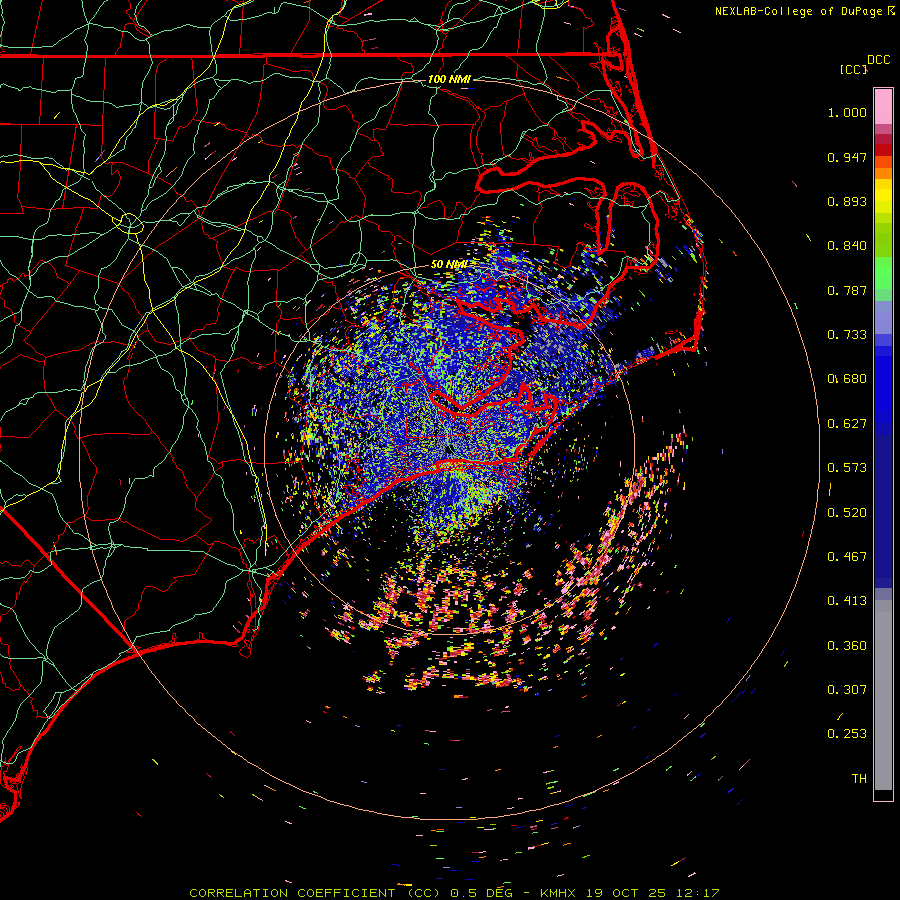
Task: Click the 0.573 legend value
Action: (x=847, y=468)
